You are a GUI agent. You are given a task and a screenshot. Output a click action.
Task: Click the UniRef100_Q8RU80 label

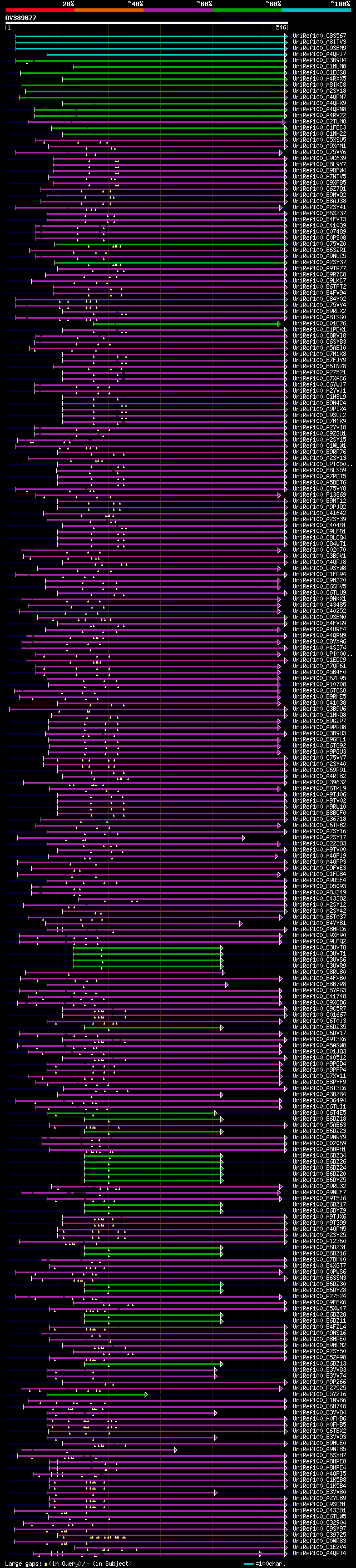coord(319,972)
